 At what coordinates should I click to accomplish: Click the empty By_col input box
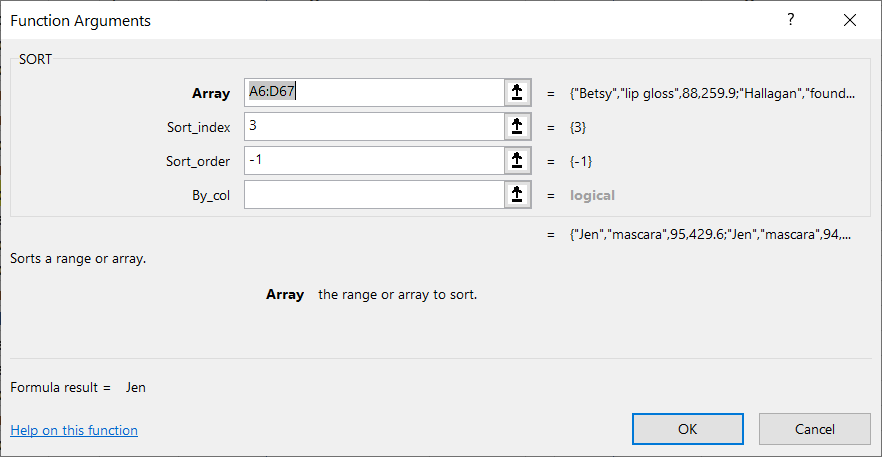pos(373,195)
